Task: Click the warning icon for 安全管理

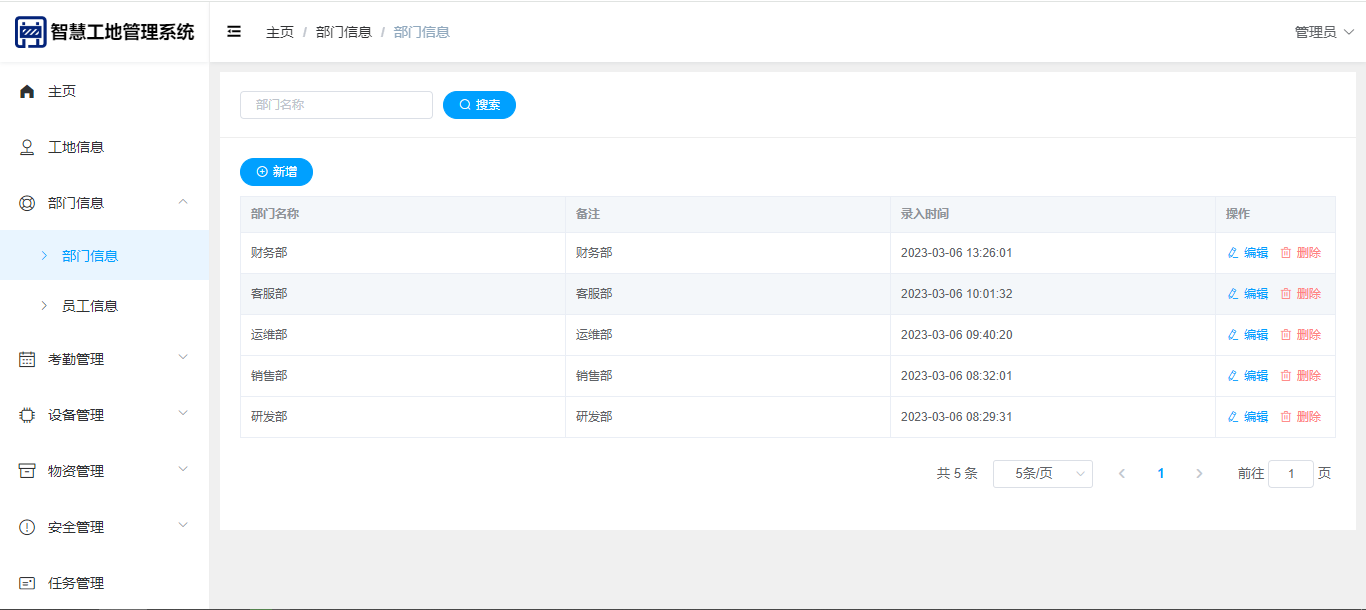Action: [27, 527]
